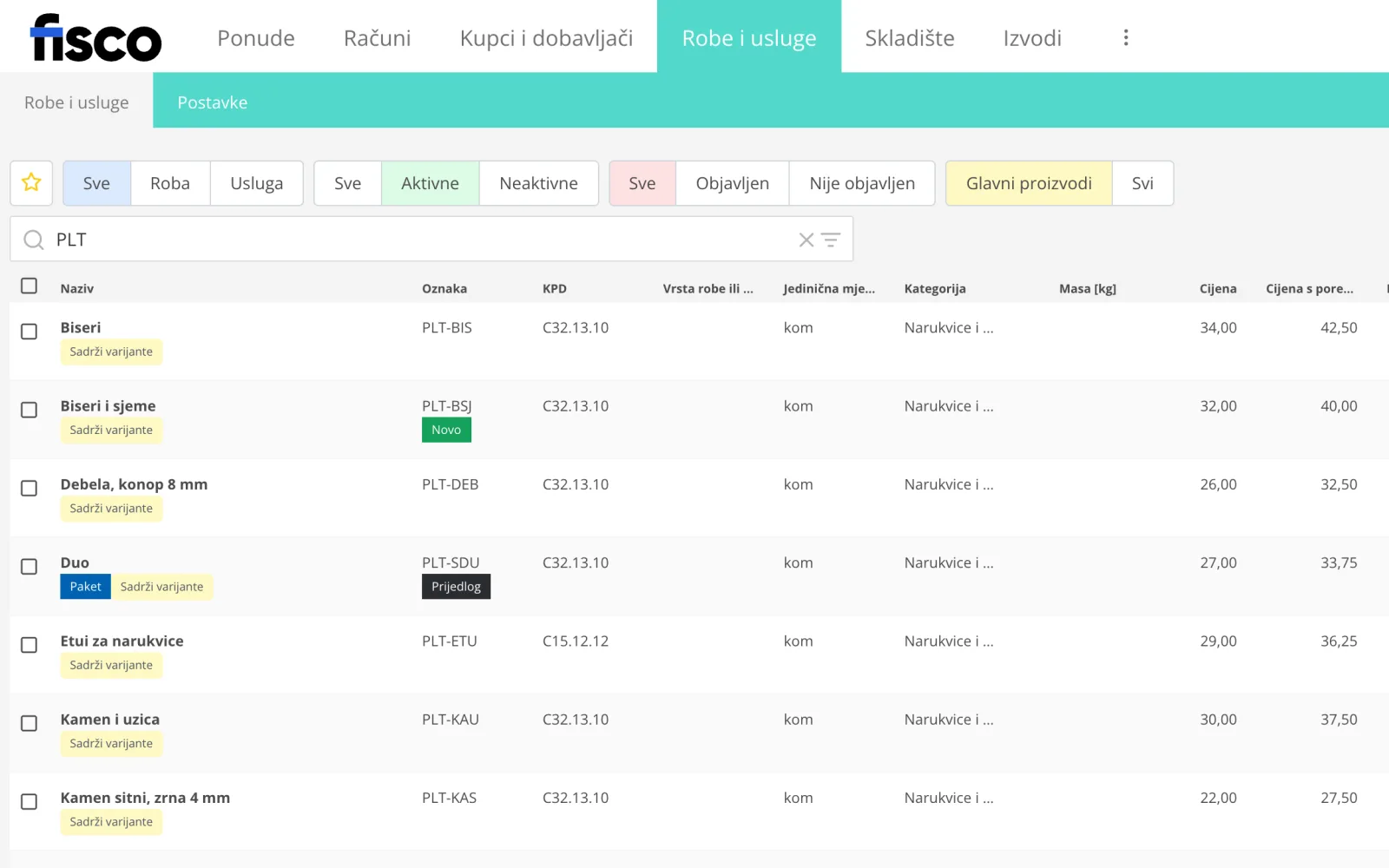The width and height of the screenshot is (1389, 868).
Task: Check the Etui za narukvice row
Action: click(x=29, y=645)
